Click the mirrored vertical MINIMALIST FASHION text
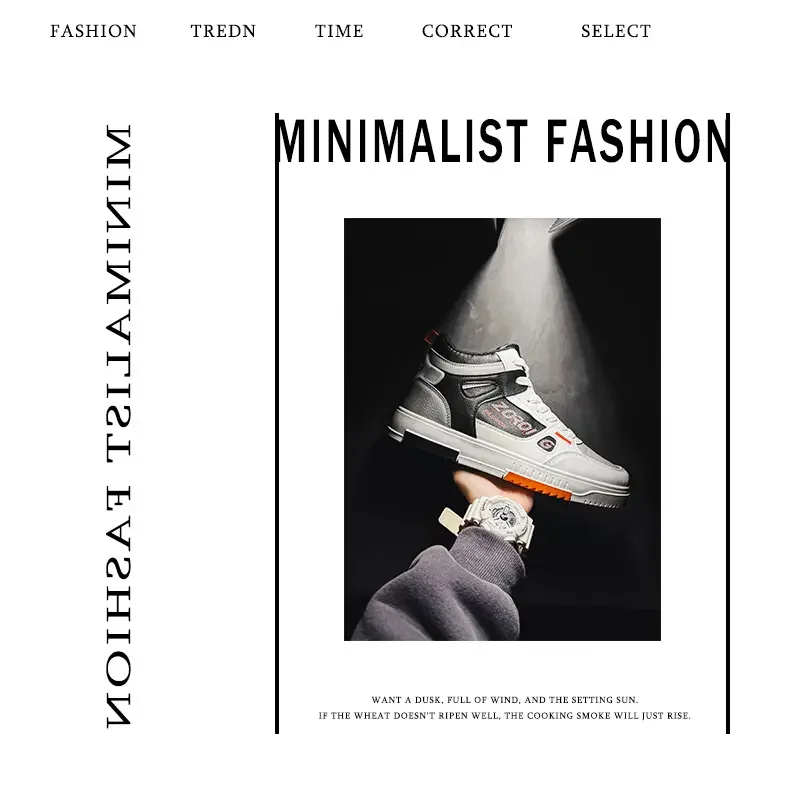 tap(119, 426)
